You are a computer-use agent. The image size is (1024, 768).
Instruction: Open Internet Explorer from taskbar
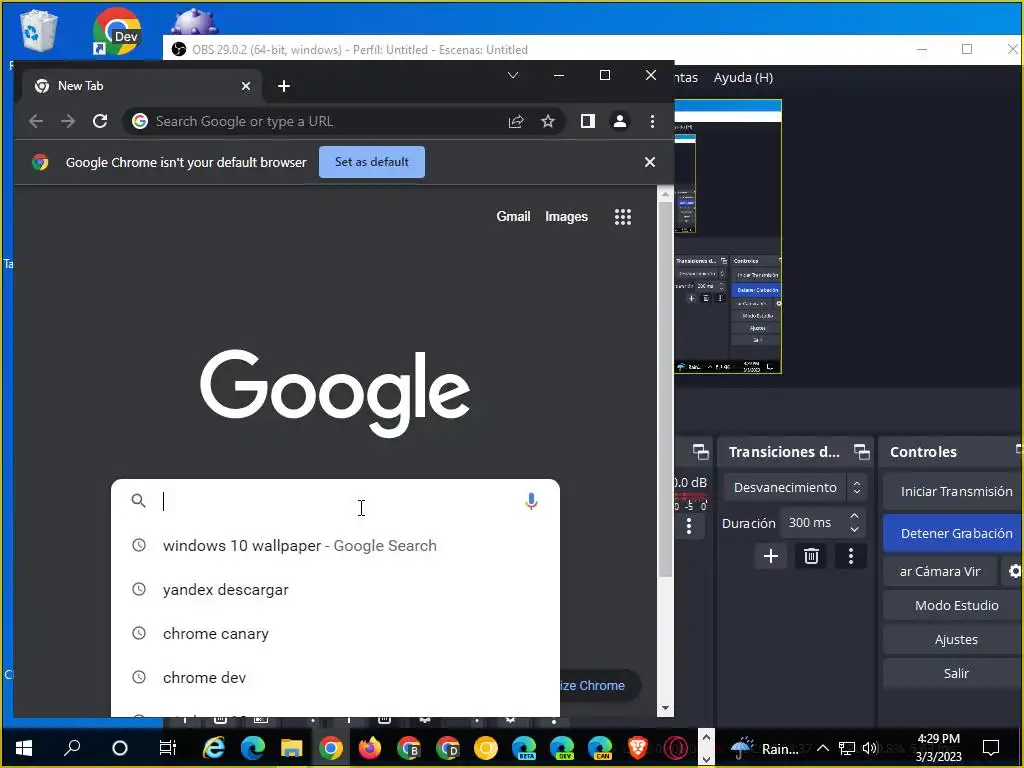tap(213, 748)
